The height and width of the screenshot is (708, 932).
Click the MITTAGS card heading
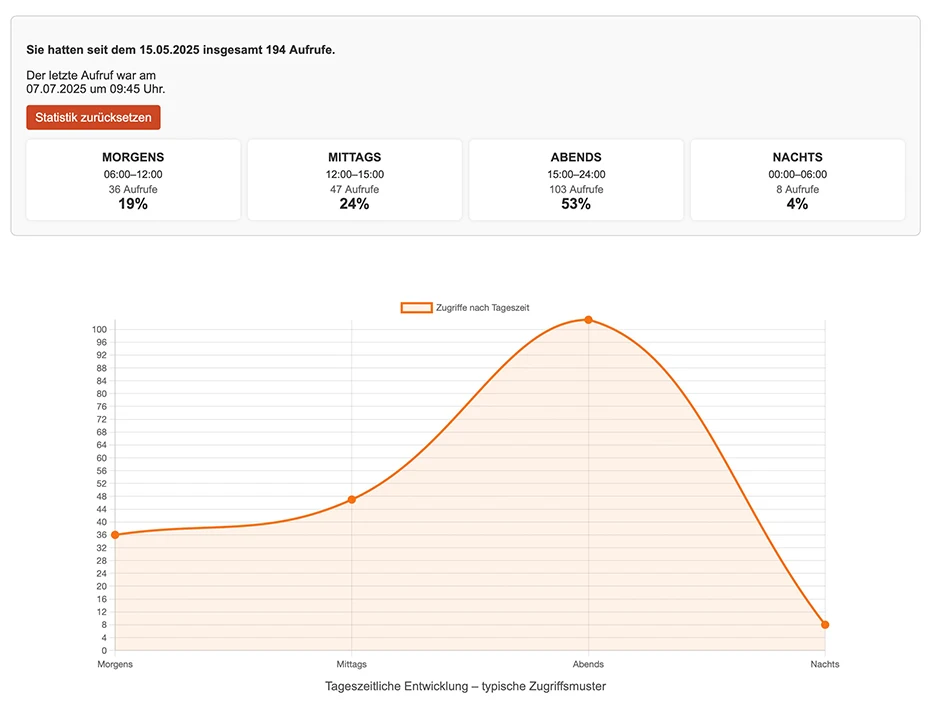(354, 157)
